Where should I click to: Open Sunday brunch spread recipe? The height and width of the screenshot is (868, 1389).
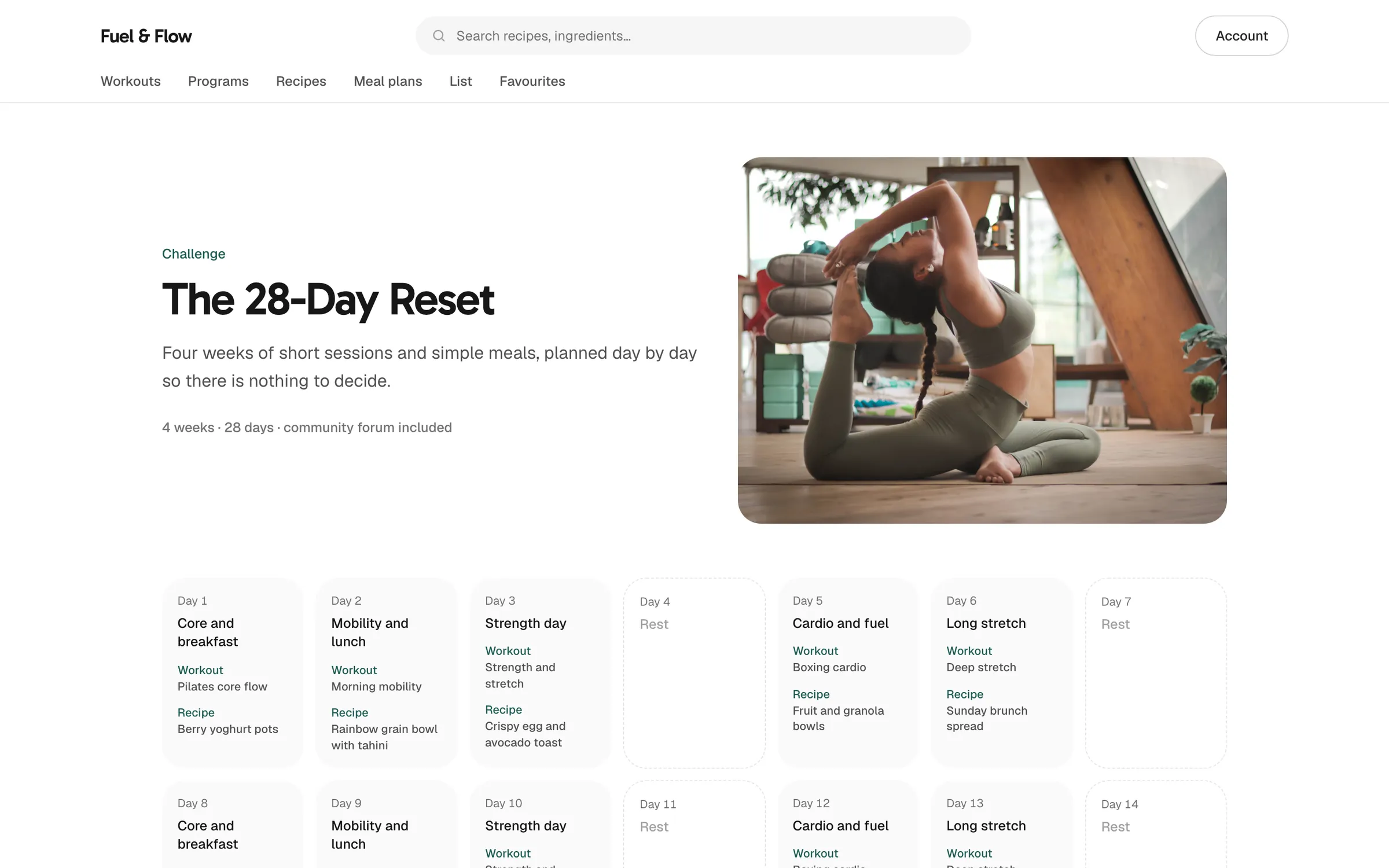pyautogui.click(x=987, y=718)
